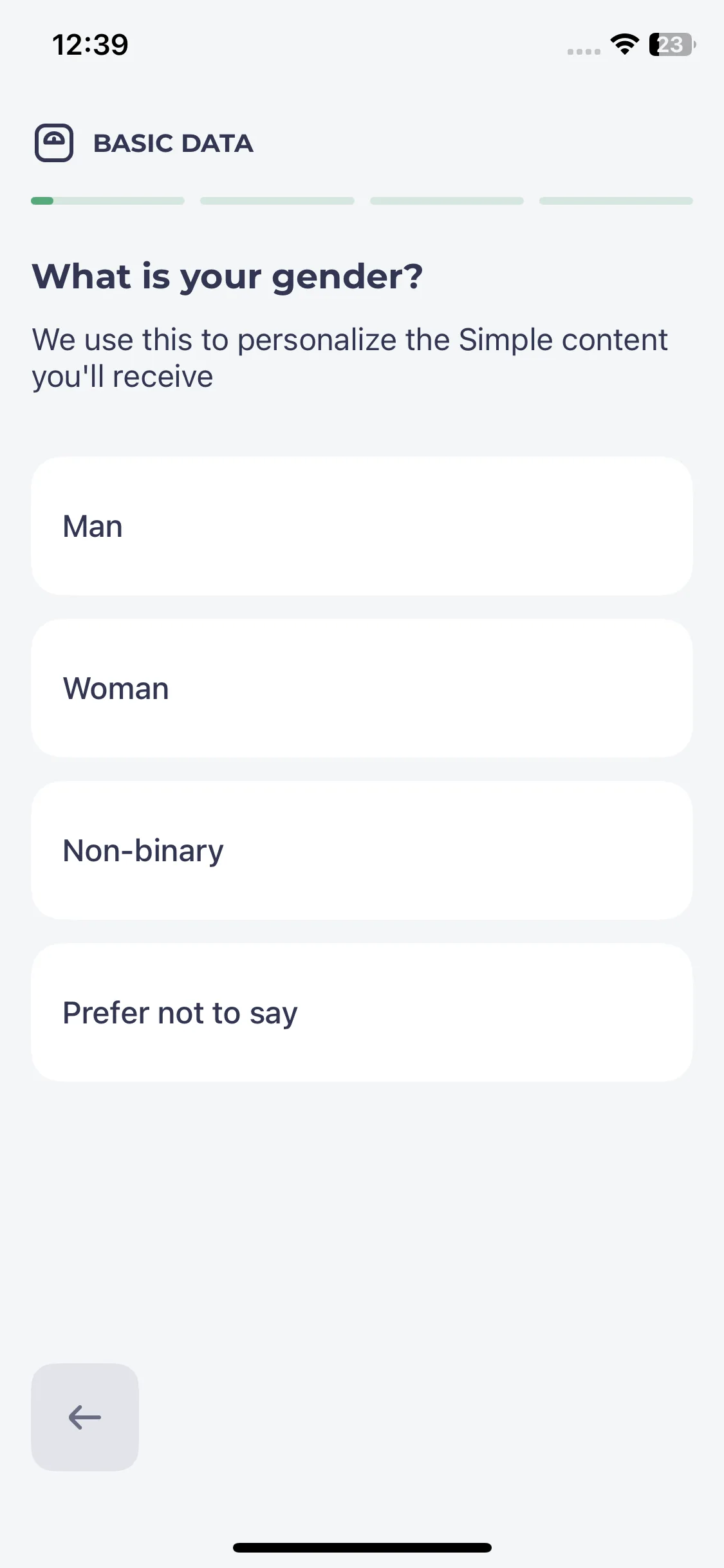Select the Man gender option

(x=362, y=526)
